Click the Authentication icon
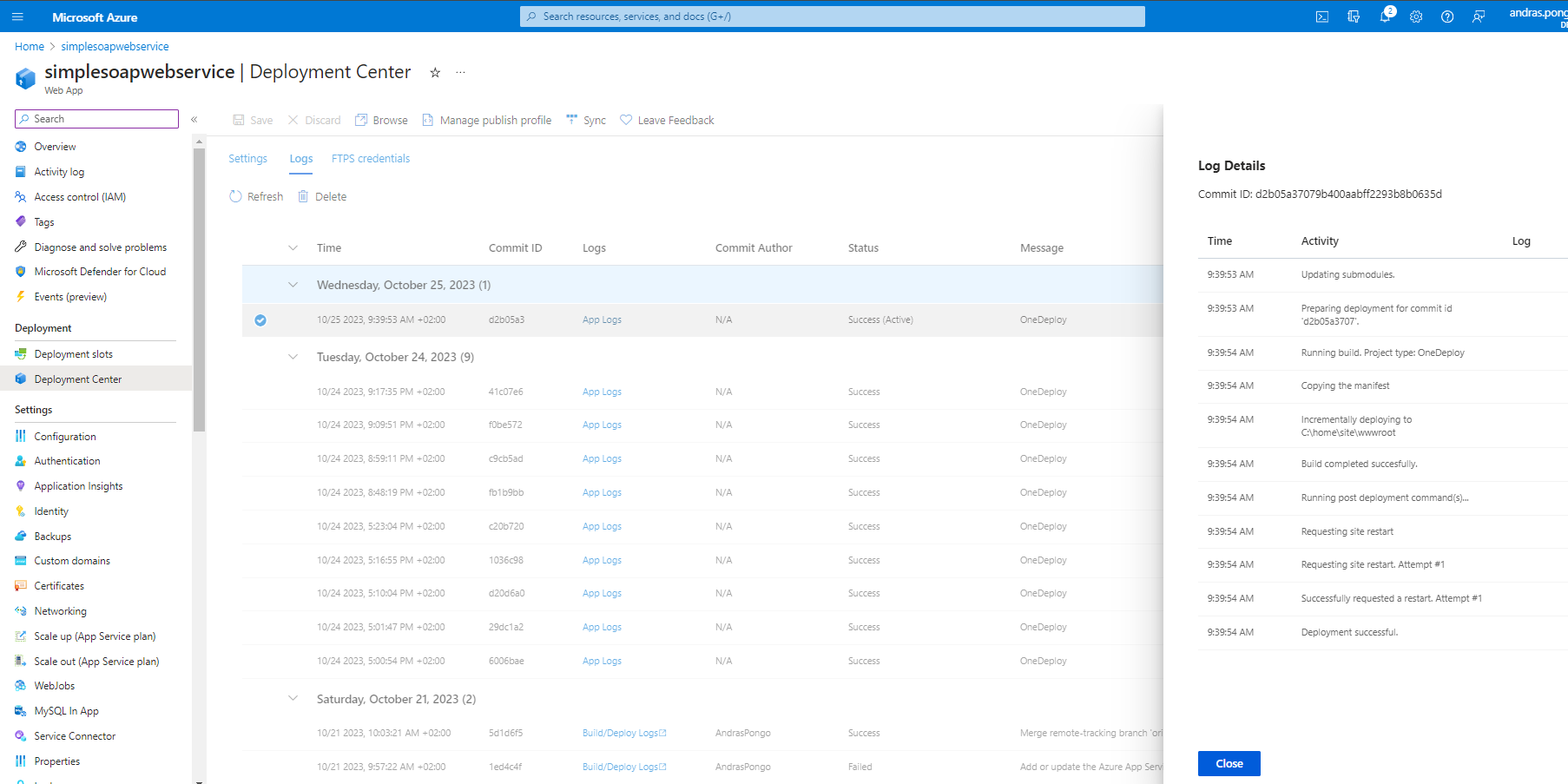The width and height of the screenshot is (1568, 784). tap(21, 461)
